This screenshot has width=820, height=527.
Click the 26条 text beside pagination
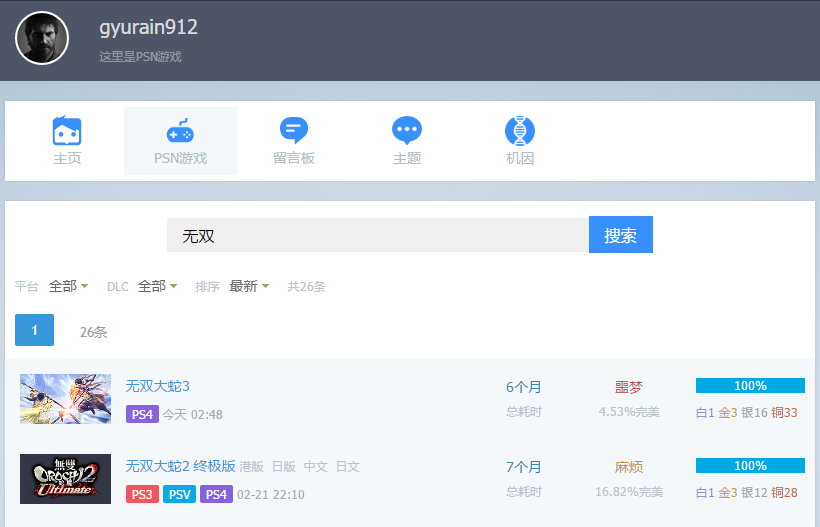(x=94, y=332)
